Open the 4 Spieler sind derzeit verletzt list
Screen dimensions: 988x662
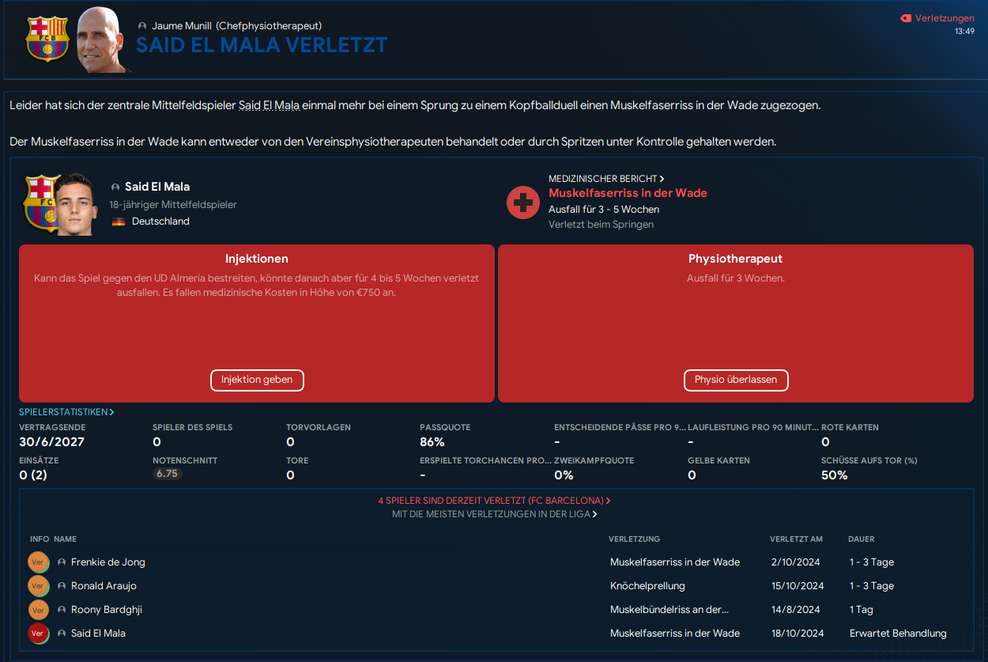[494, 500]
